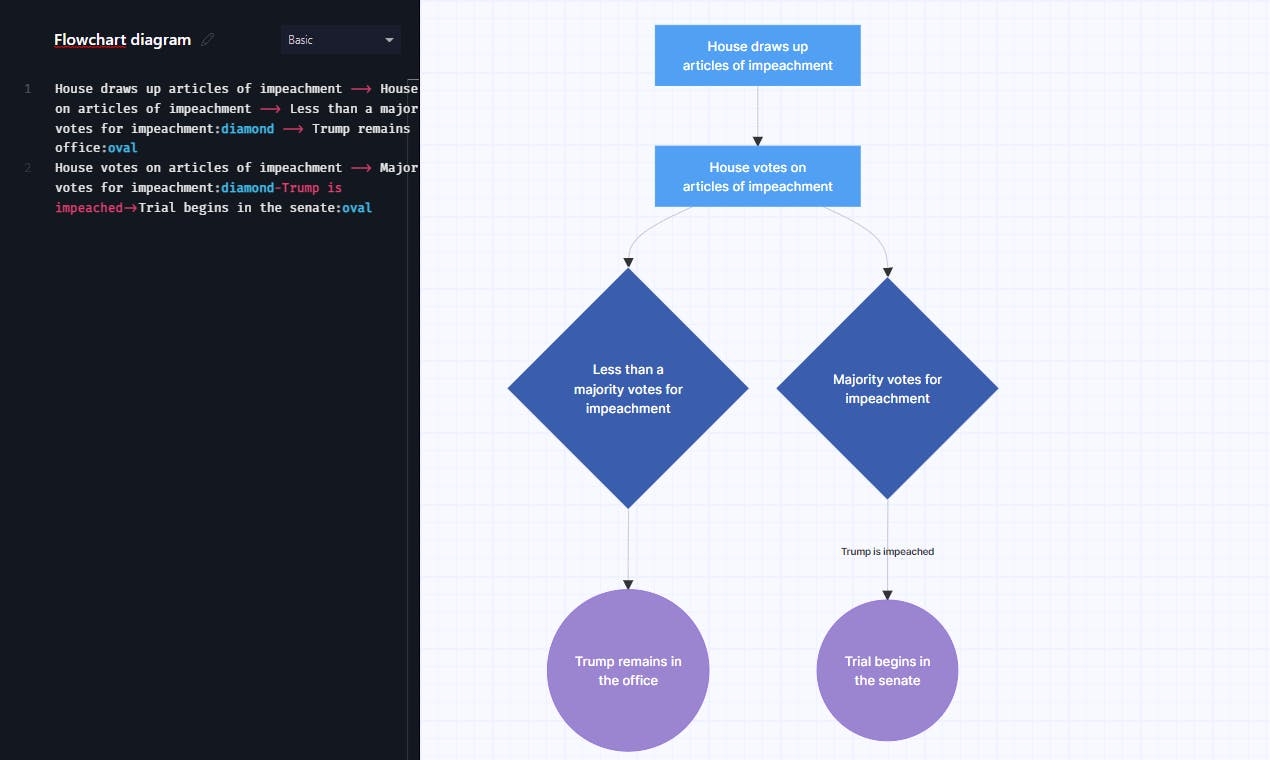Click line number 2 in gutter
Image resolution: width=1270 pixels, height=760 pixels.
pos(28,168)
